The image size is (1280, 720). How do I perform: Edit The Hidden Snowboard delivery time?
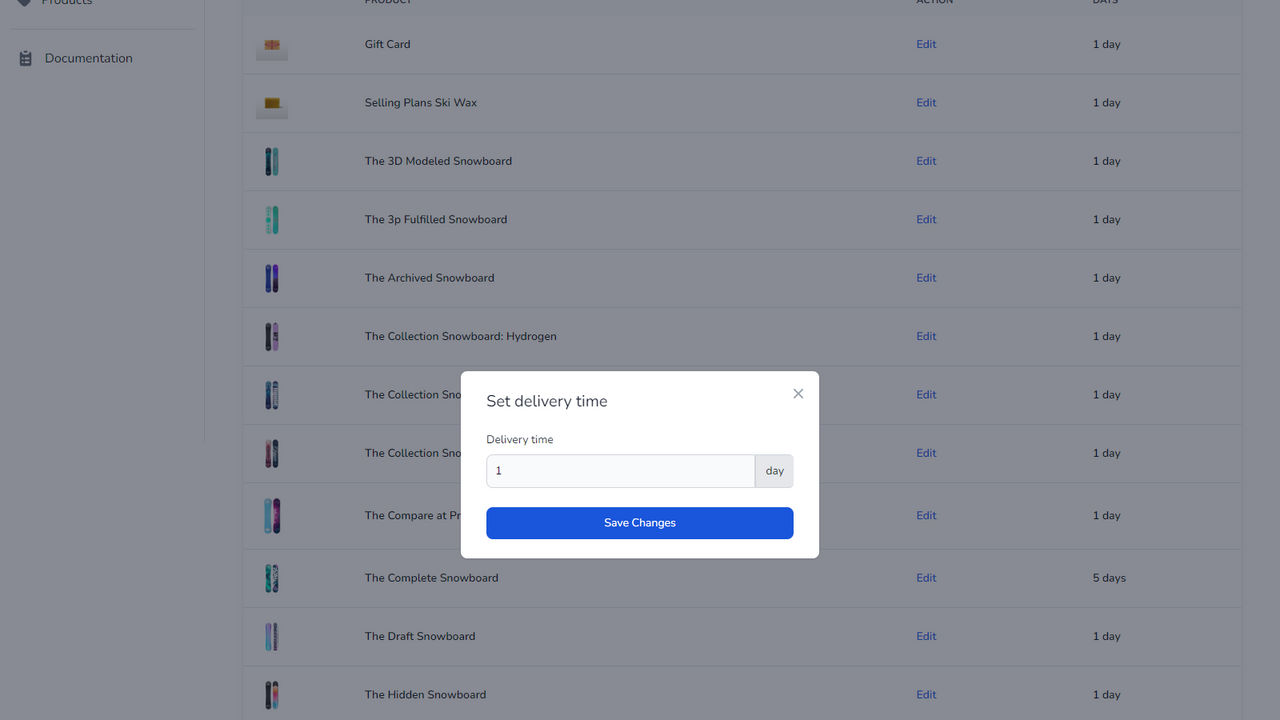tap(926, 695)
